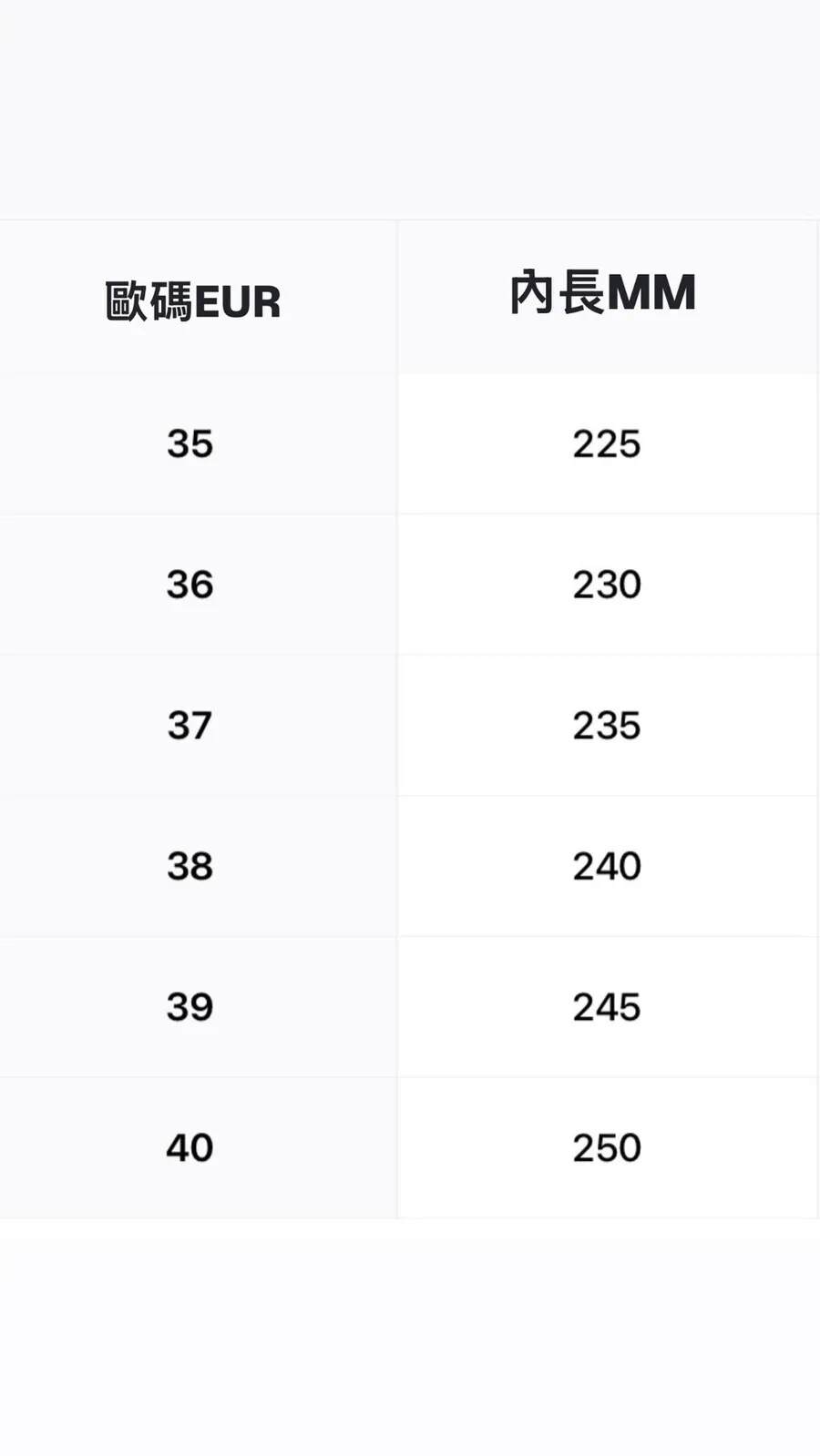Click the 歐碼EUR column header

(x=192, y=300)
